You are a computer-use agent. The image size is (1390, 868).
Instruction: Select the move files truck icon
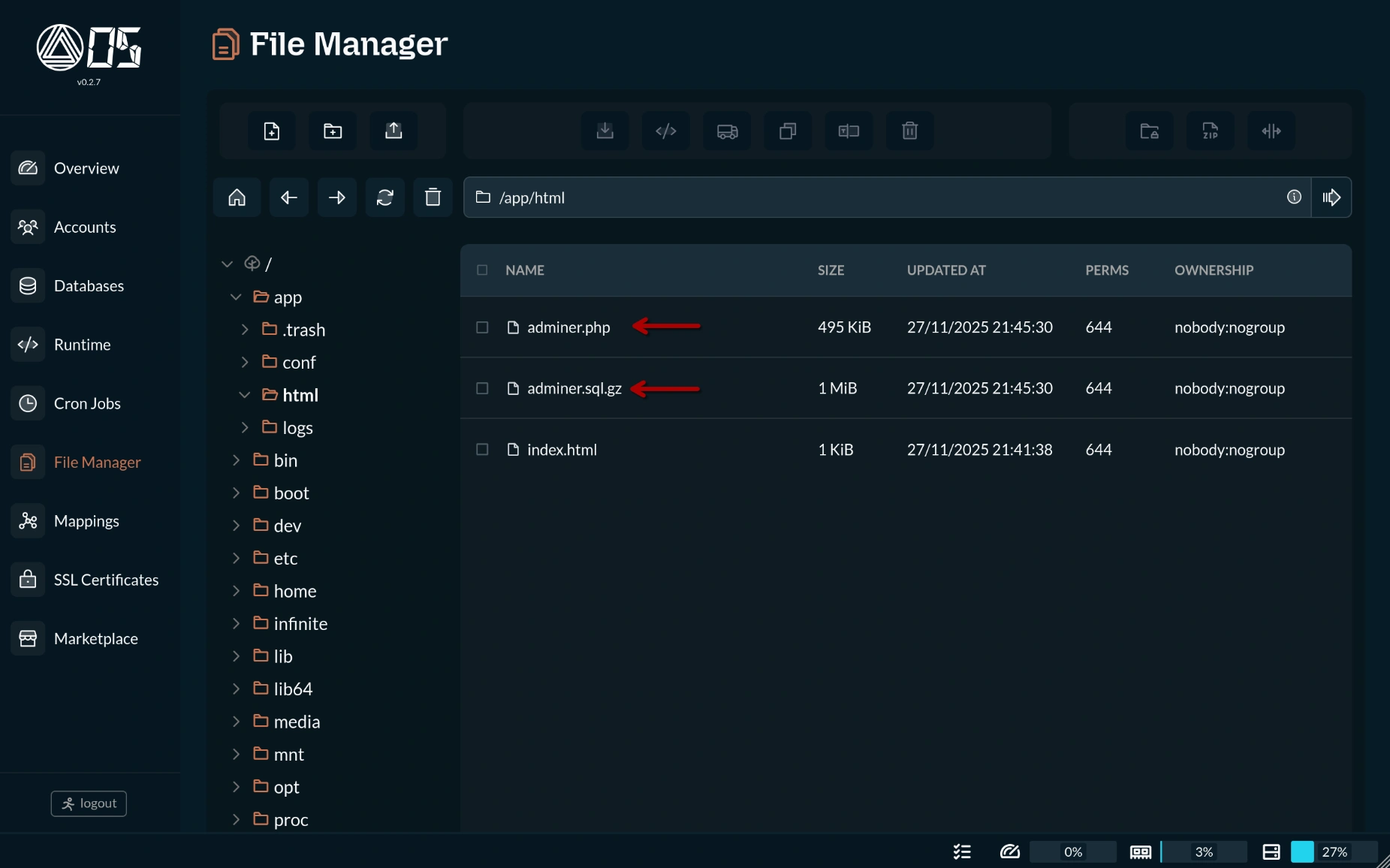(726, 131)
